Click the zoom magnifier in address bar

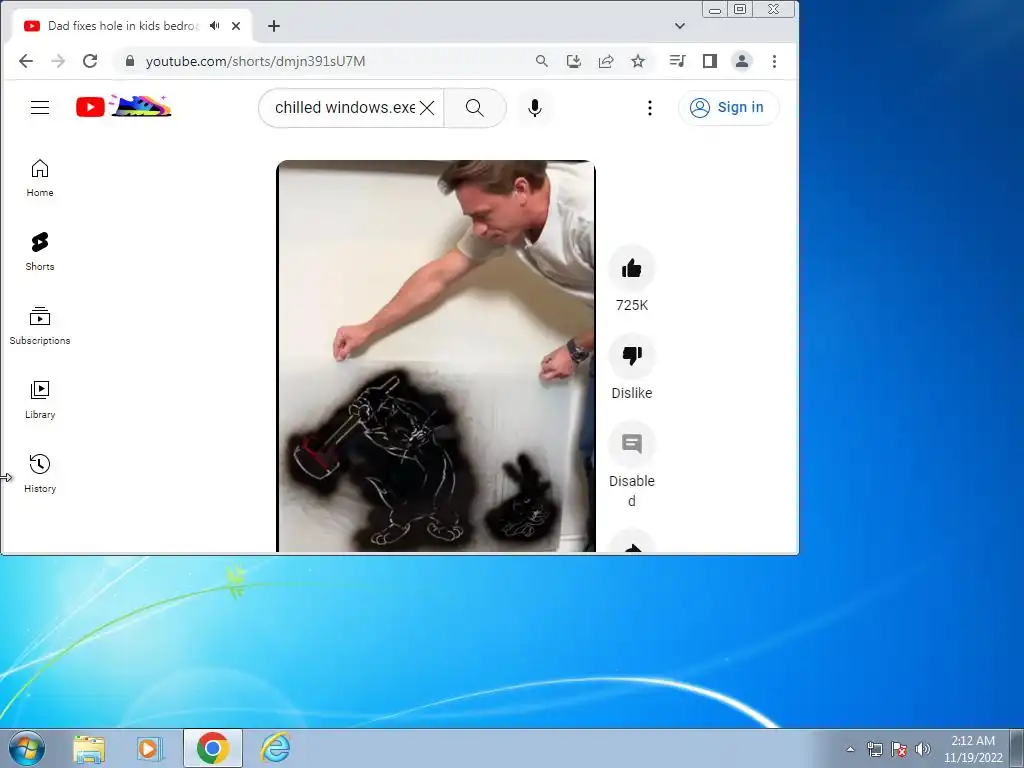pos(541,61)
